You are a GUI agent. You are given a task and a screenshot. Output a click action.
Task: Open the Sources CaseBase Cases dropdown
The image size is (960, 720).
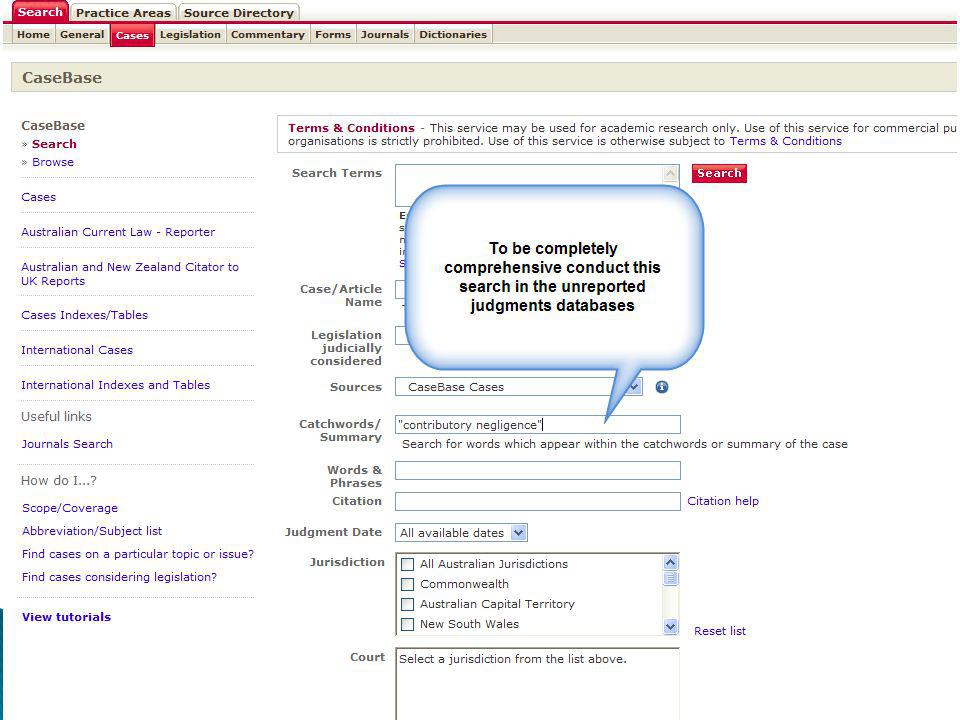(x=519, y=387)
